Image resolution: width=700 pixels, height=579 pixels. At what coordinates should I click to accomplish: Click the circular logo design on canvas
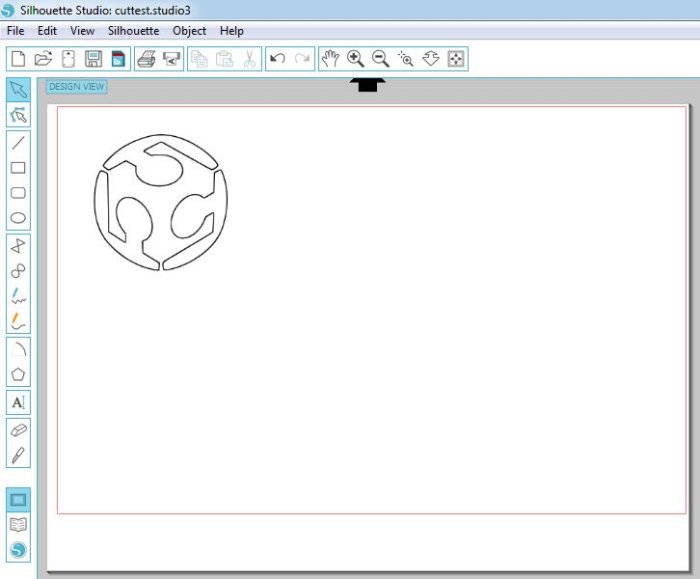(x=161, y=202)
